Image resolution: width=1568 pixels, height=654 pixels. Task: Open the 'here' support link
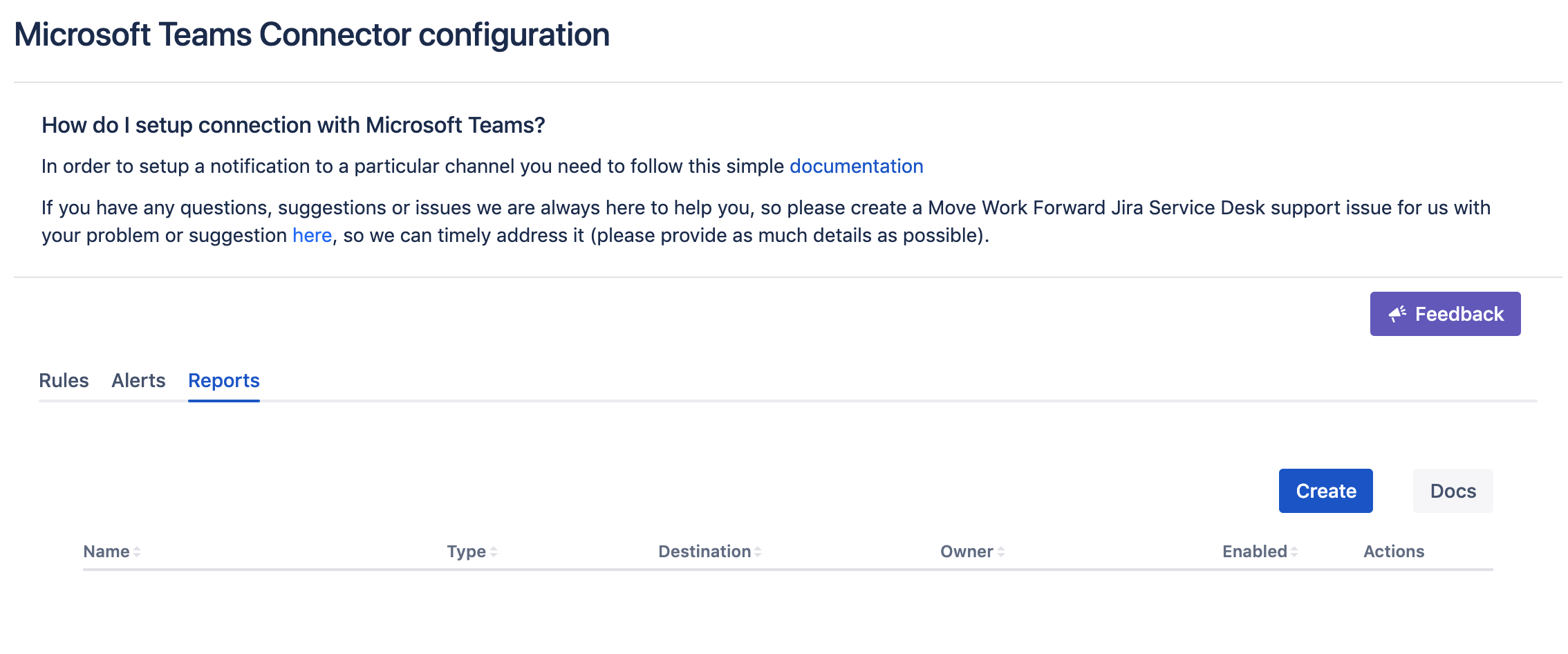click(x=312, y=236)
